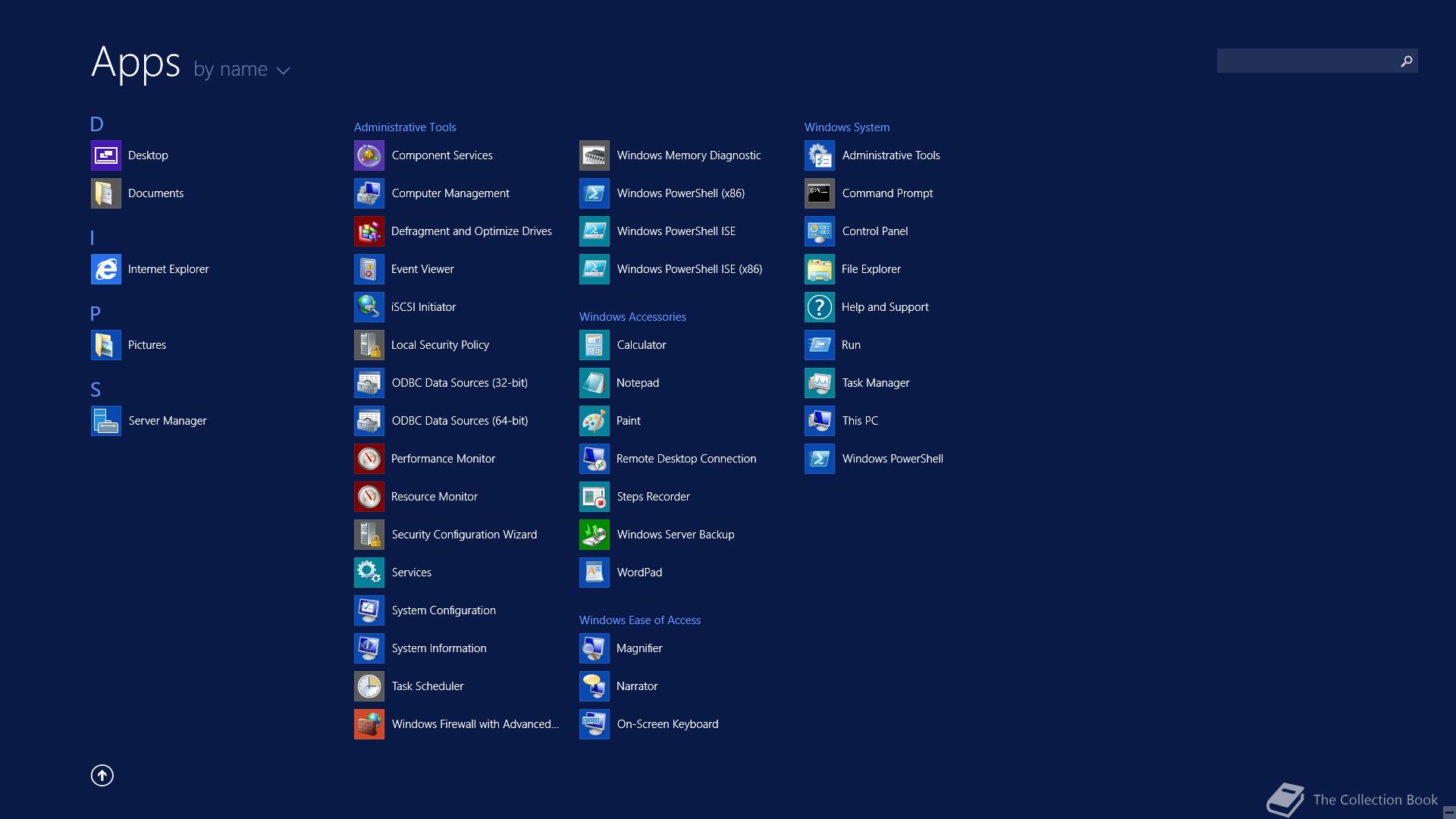Open the 'by name' sort dropdown
Viewport: 1456px width, 819px height.
pyautogui.click(x=242, y=69)
